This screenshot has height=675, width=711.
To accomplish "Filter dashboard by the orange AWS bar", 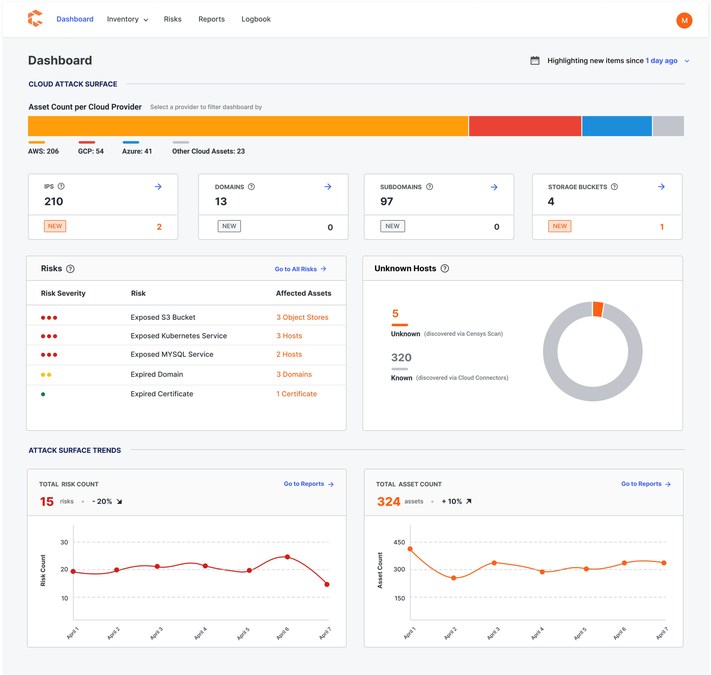I will point(248,126).
